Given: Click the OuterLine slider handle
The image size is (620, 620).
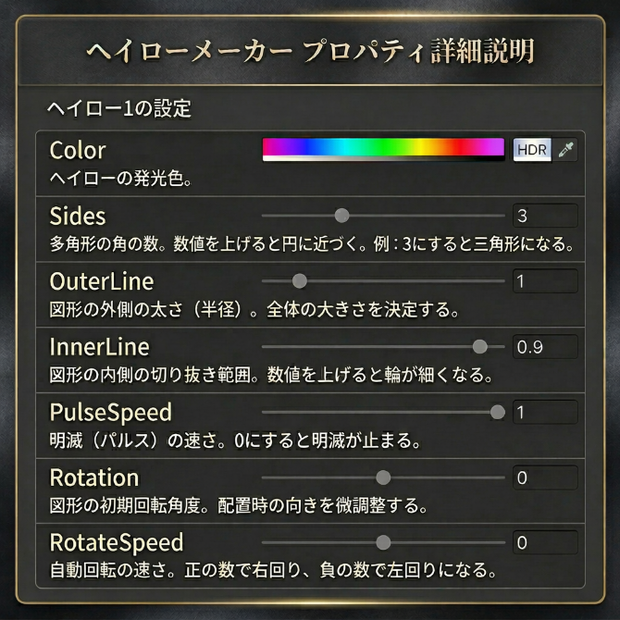Looking at the screenshot, I should pyautogui.click(x=299, y=281).
